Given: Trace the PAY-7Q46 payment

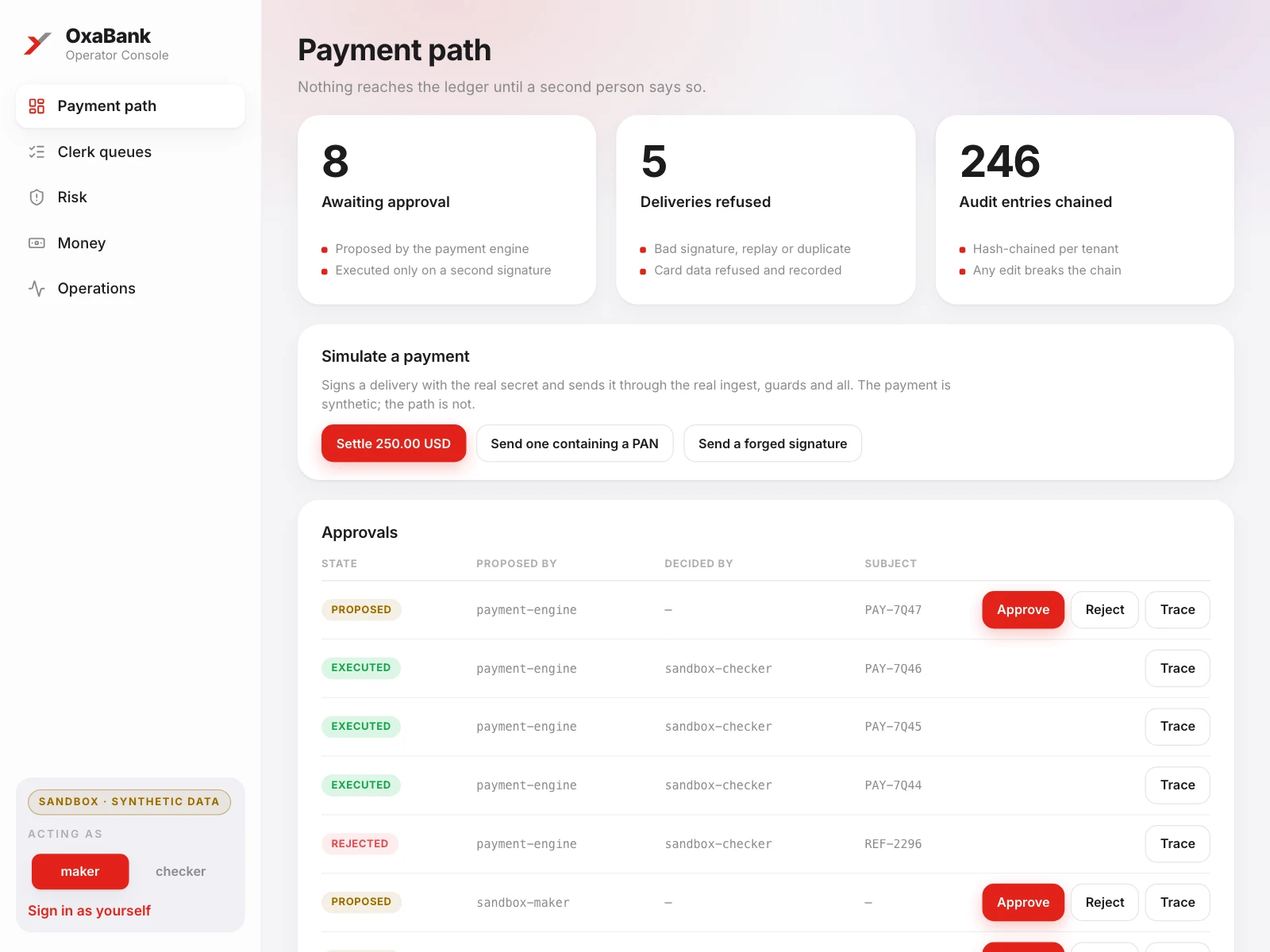Looking at the screenshot, I should coord(1177,669).
